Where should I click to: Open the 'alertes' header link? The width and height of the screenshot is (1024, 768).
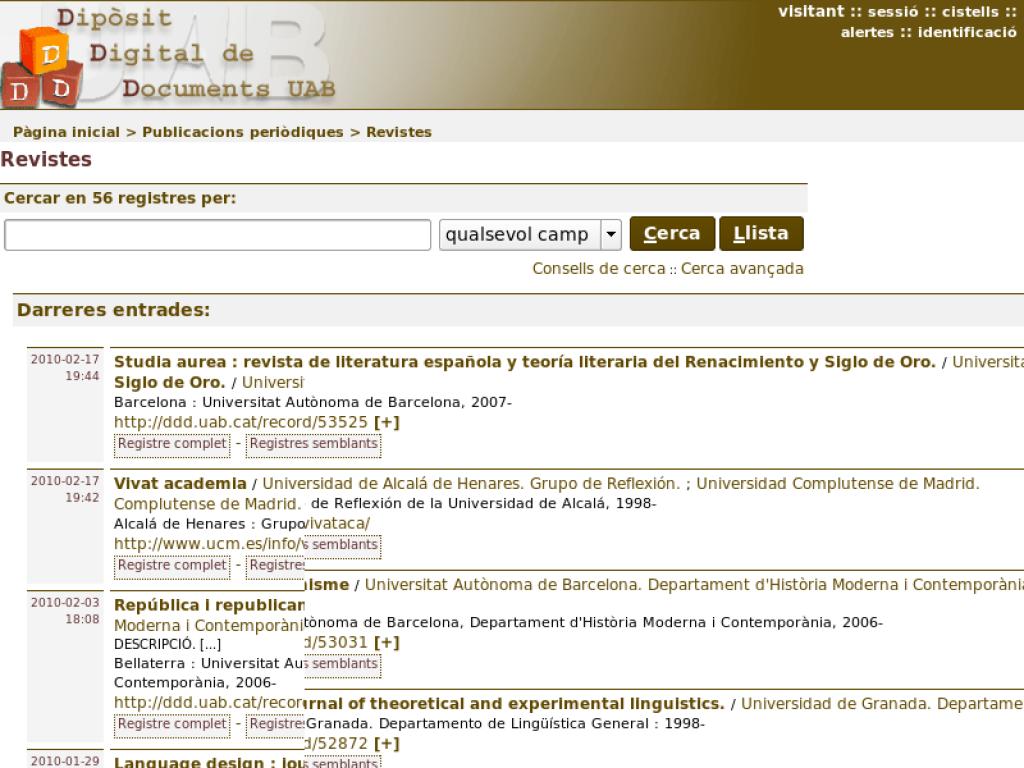click(x=867, y=32)
